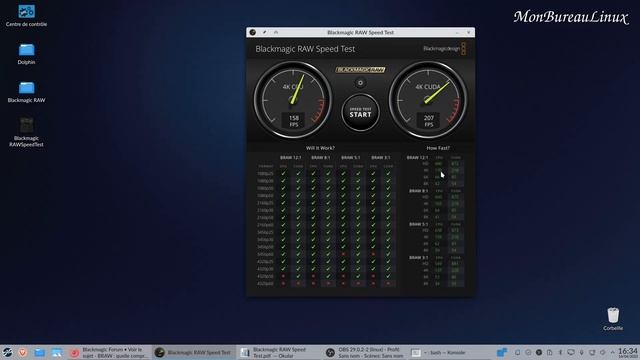
Task: Expand hidden system tray icons arrow
Action: pyautogui.click(x=612, y=352)
